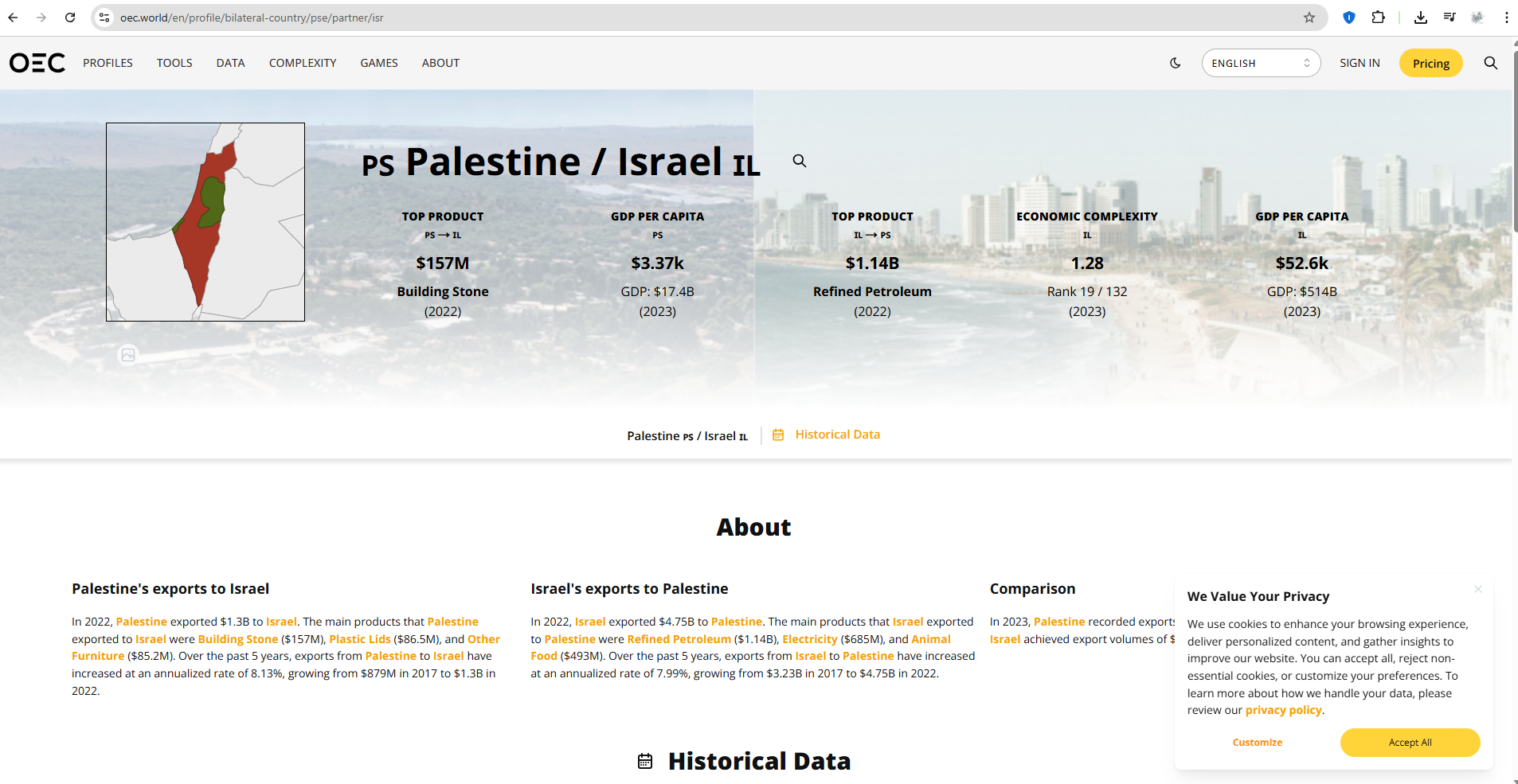Click the browser forward arrow
Screen dimensions: 1518x784
coord(41,18)
